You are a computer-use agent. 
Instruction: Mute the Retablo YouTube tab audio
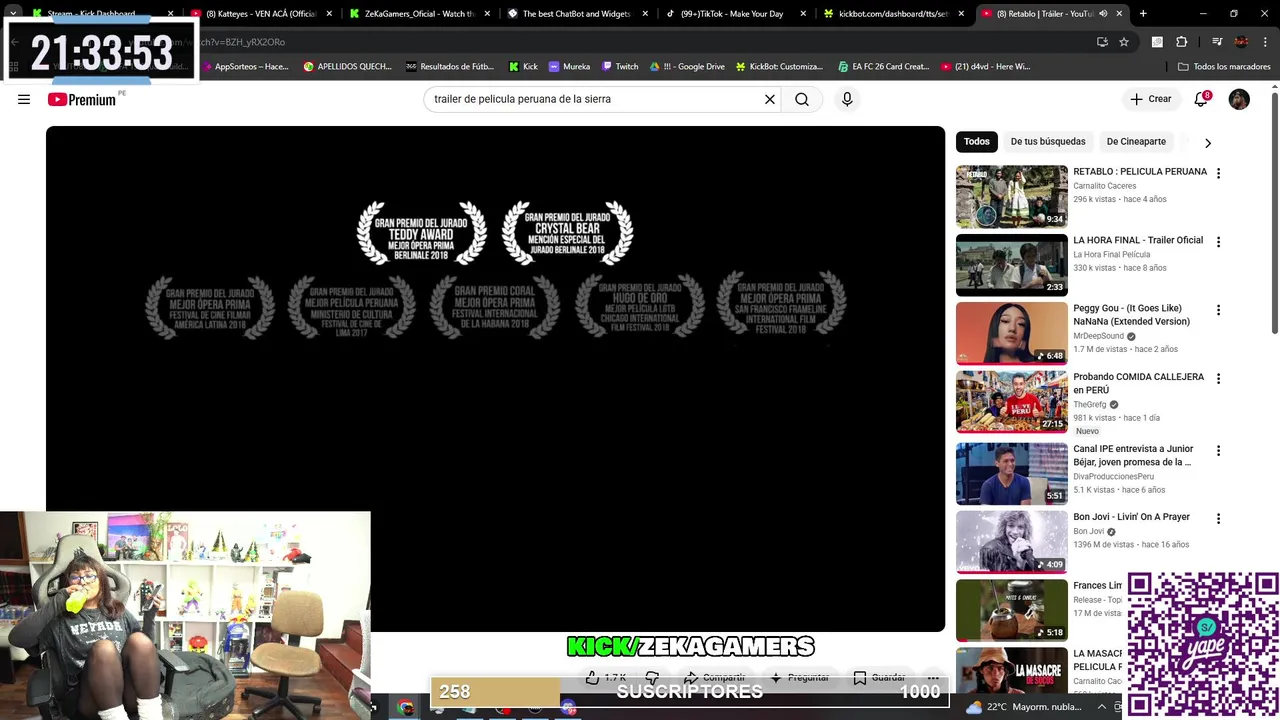click(x=1103, y=14)
